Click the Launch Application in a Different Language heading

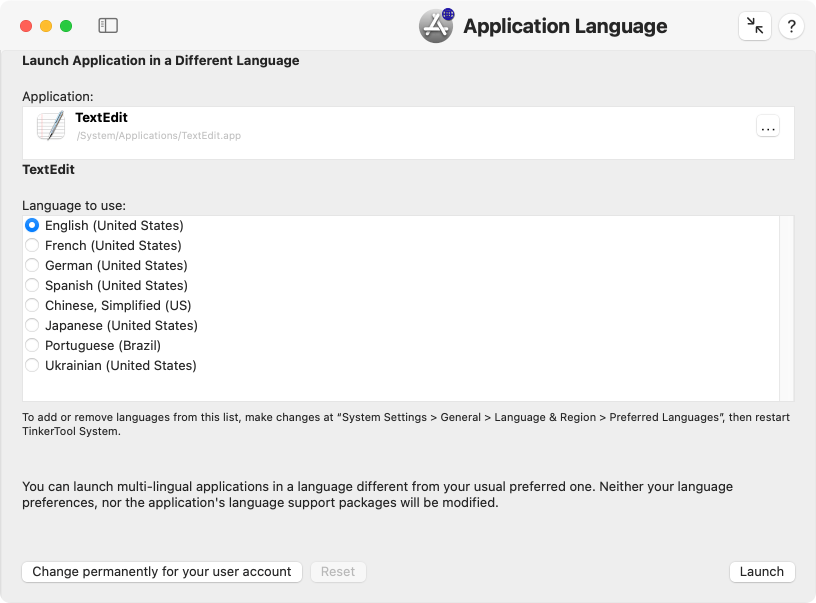coord(160,60)
